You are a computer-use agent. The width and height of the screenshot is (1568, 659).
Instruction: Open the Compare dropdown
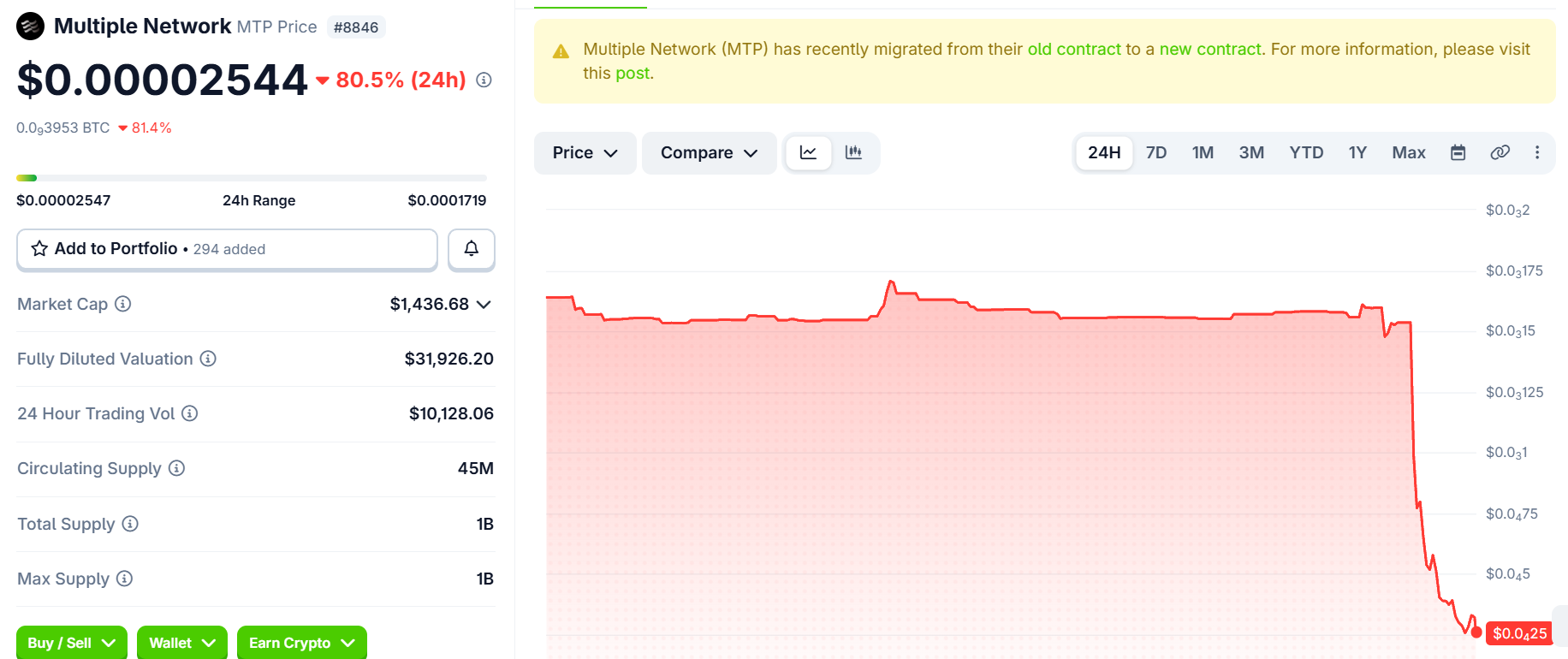pyautogui.click(x=709, y=153)
